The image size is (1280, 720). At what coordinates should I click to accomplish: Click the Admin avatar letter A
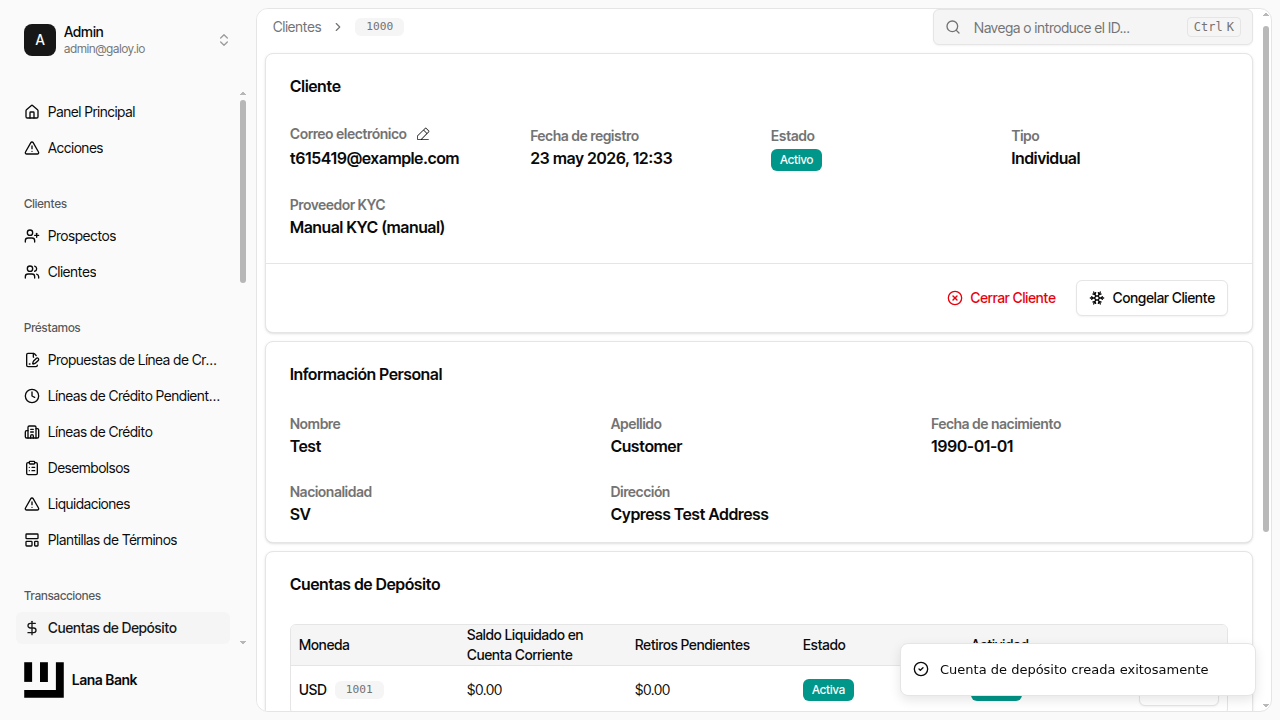(x=40, y=40)
